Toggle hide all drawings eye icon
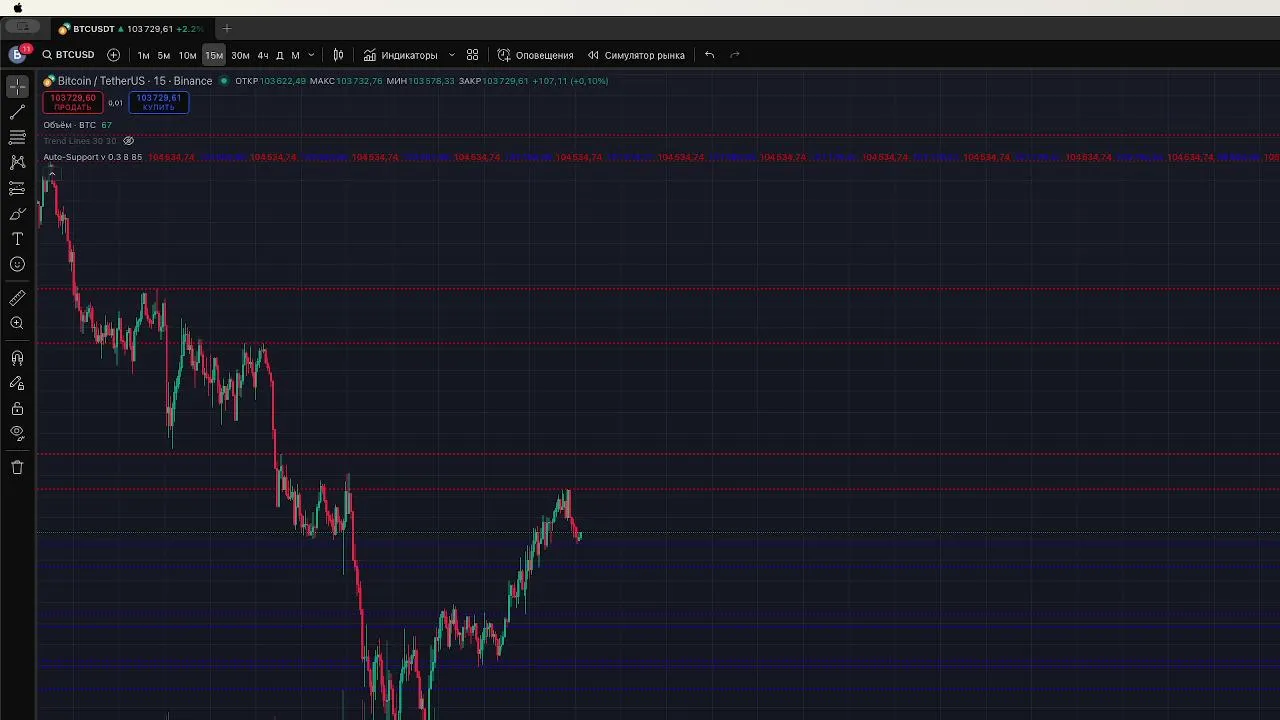The image size is (1280, 720). 17,433
